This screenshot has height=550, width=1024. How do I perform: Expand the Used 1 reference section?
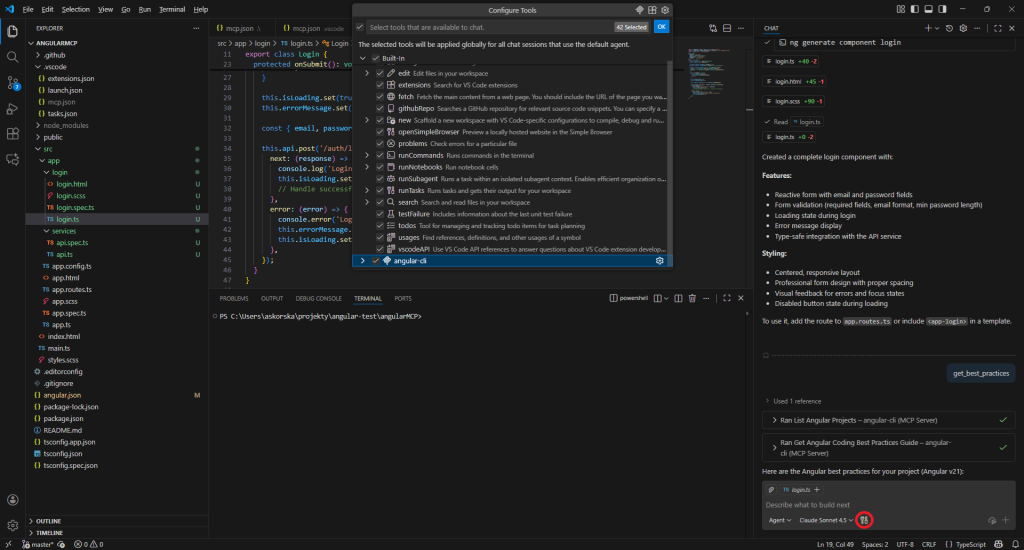(793, 401)
